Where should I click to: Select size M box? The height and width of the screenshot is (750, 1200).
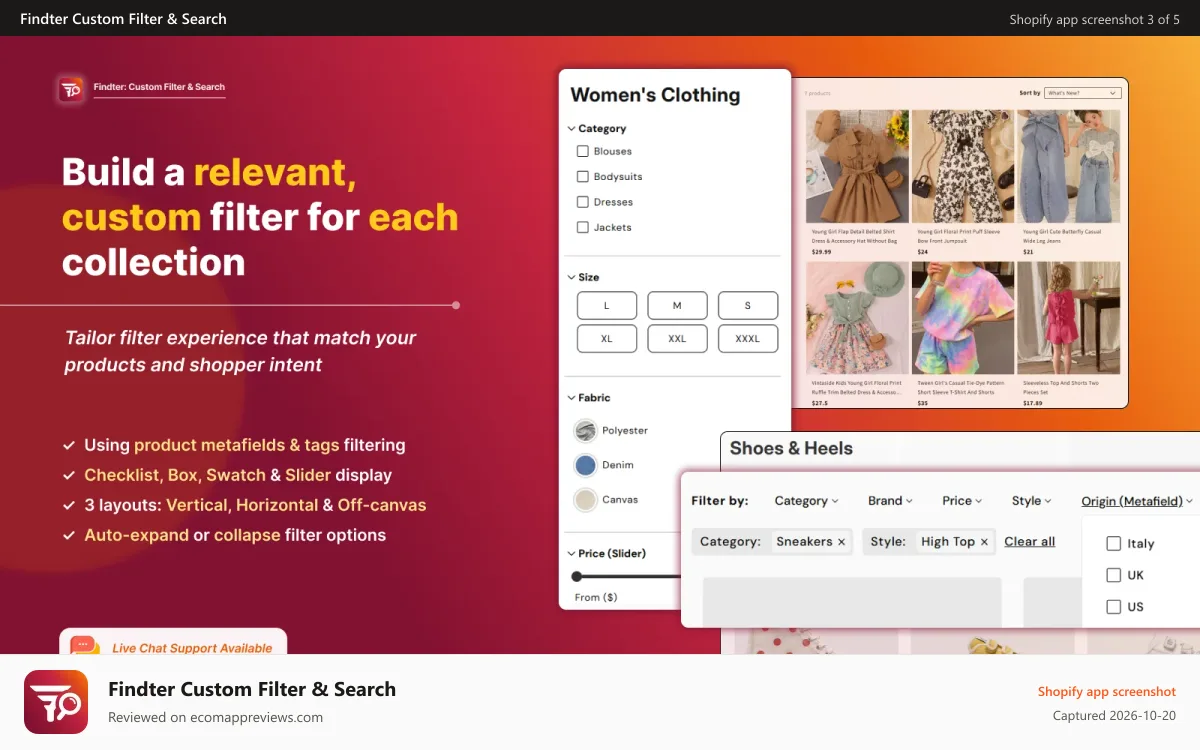point(677,305)
